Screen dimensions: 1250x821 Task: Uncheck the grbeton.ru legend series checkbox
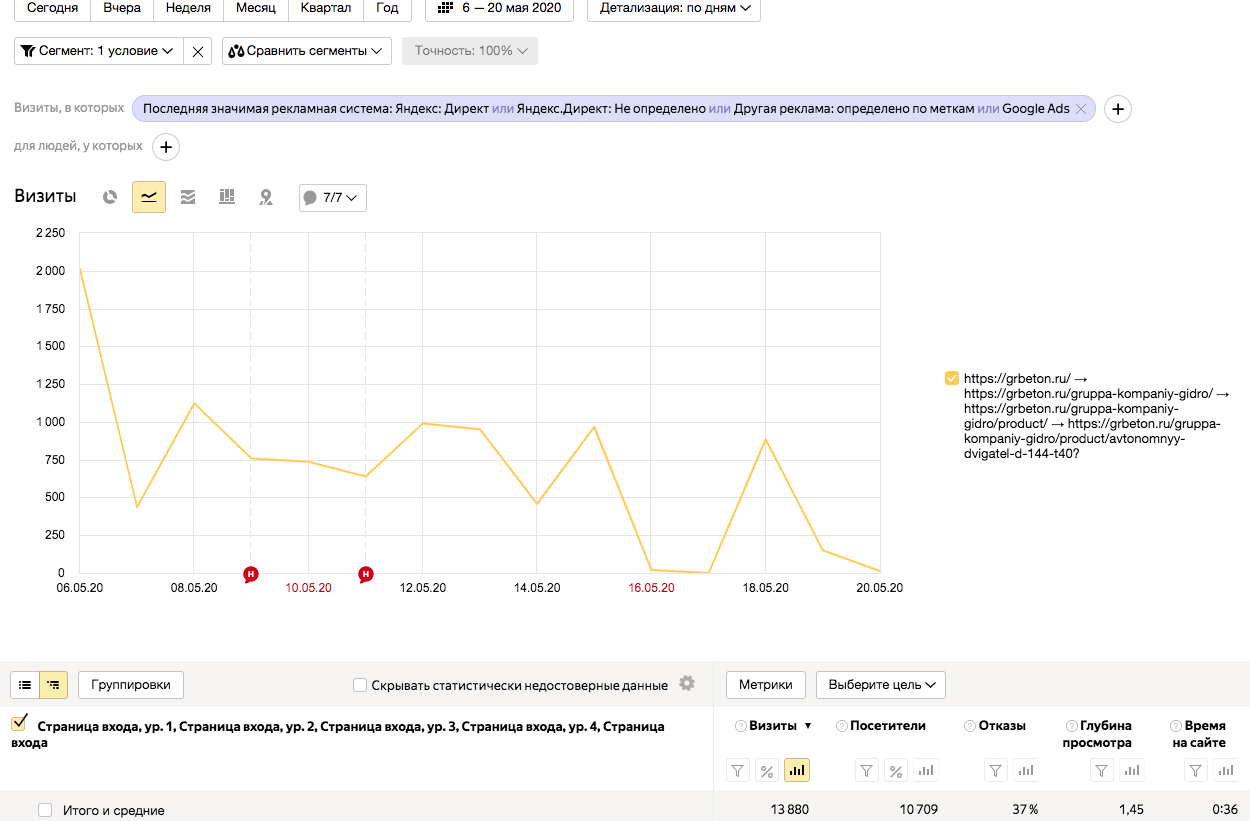(951, 378)
